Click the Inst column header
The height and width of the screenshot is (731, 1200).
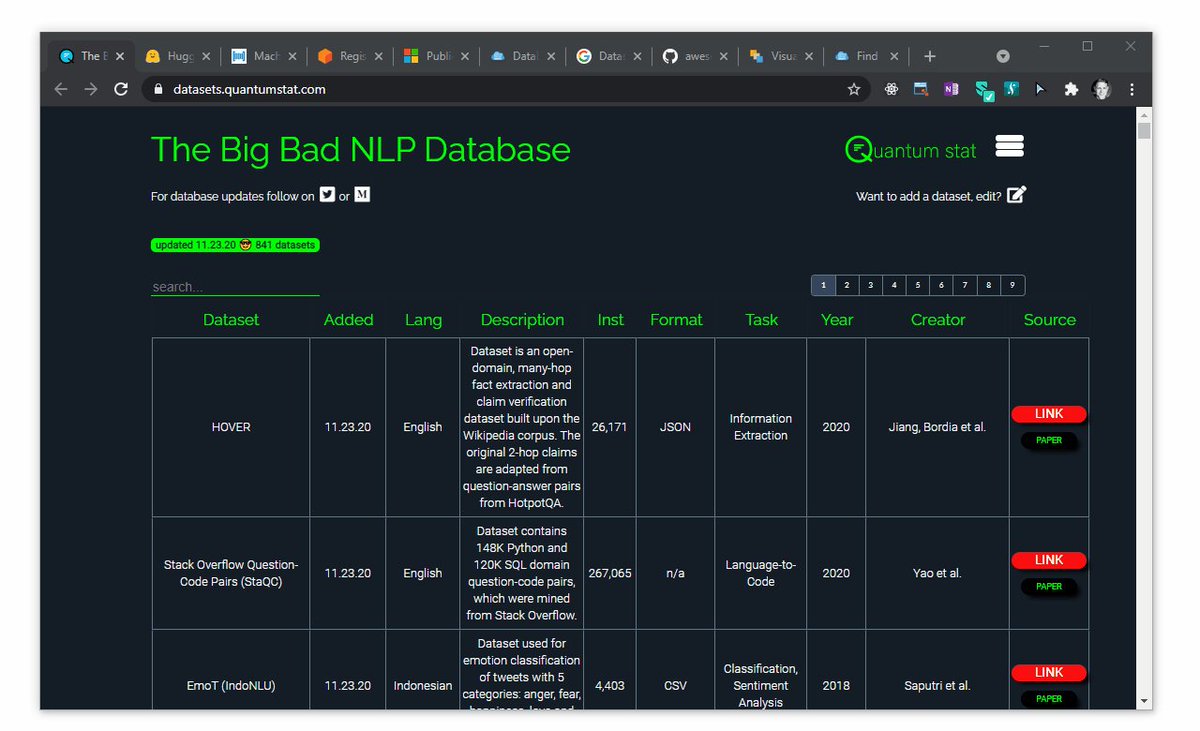(x=610, y=320)
